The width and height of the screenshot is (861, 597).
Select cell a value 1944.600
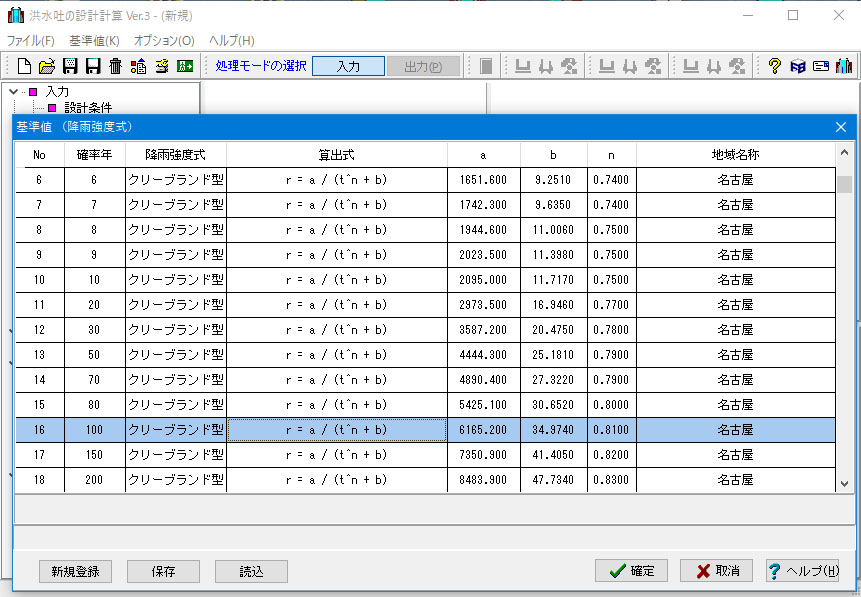click(483, 230)
